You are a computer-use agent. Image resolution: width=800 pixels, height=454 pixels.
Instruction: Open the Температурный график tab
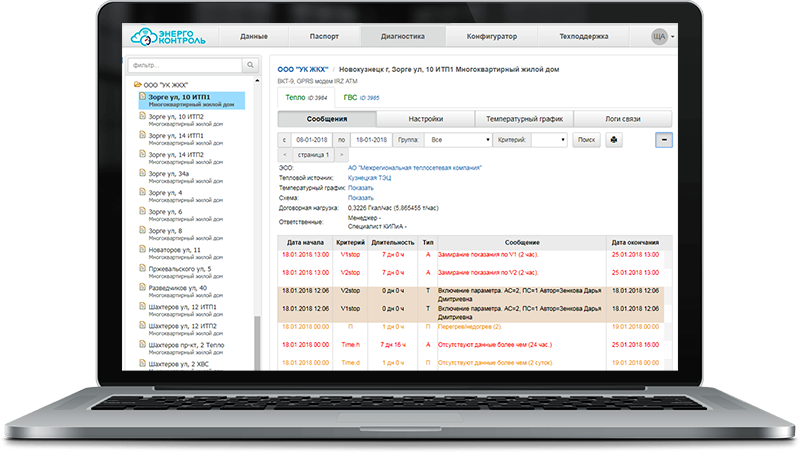pyautogui.click(x=524, y=119)
